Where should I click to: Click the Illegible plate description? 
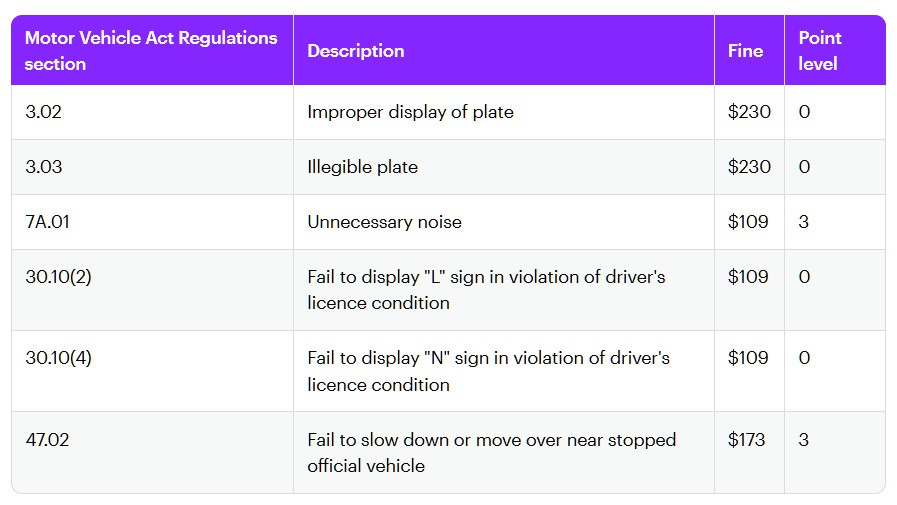363,167
